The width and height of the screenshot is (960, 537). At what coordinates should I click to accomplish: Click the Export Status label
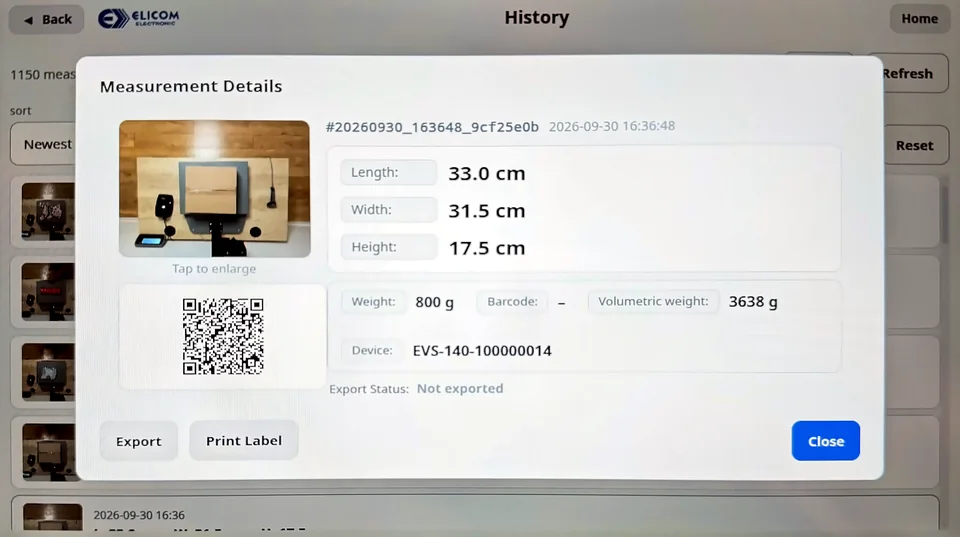(x=369, y=389)
